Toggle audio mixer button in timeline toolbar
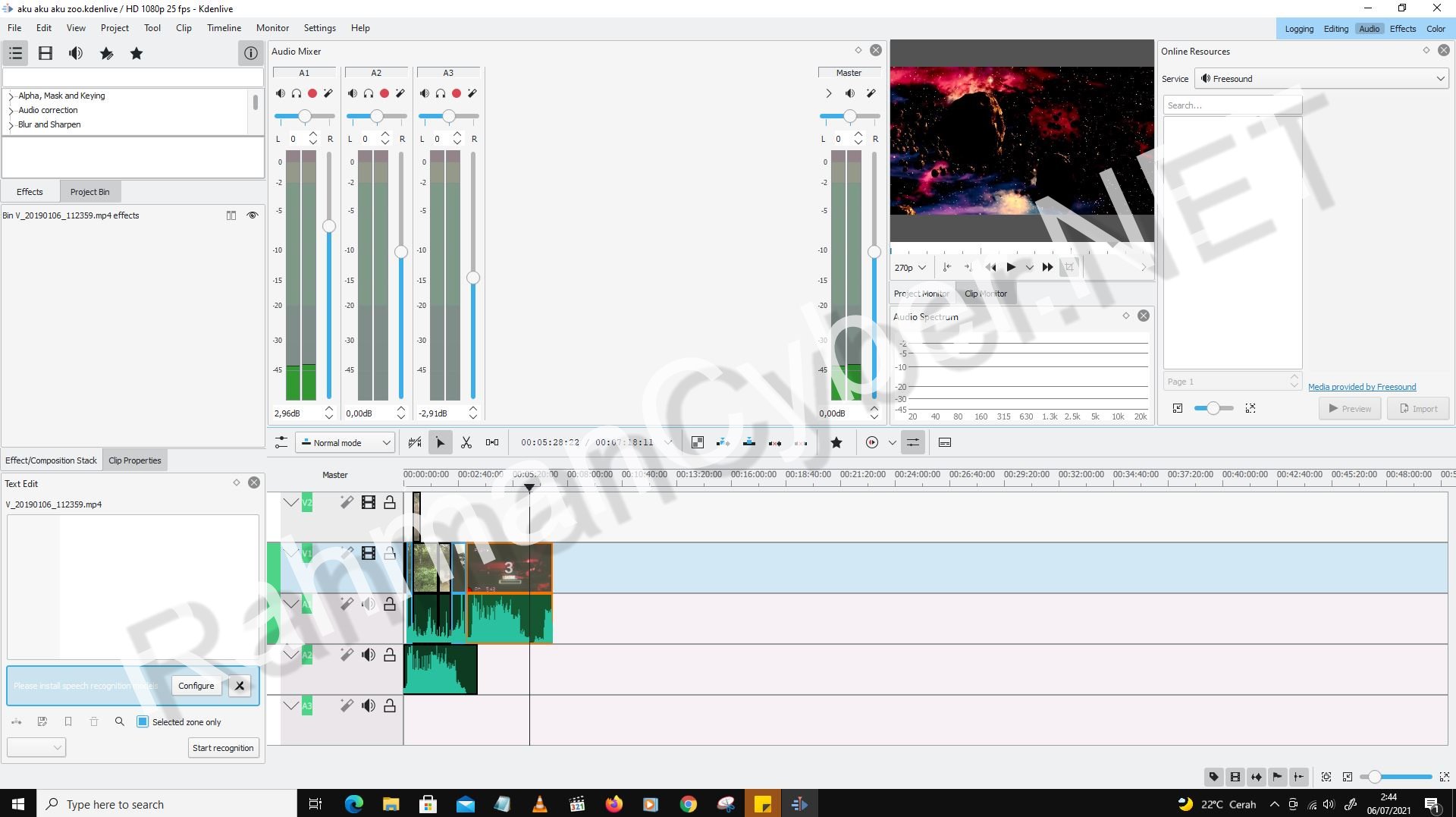The image size is (1456, 817). click(913, 442)
